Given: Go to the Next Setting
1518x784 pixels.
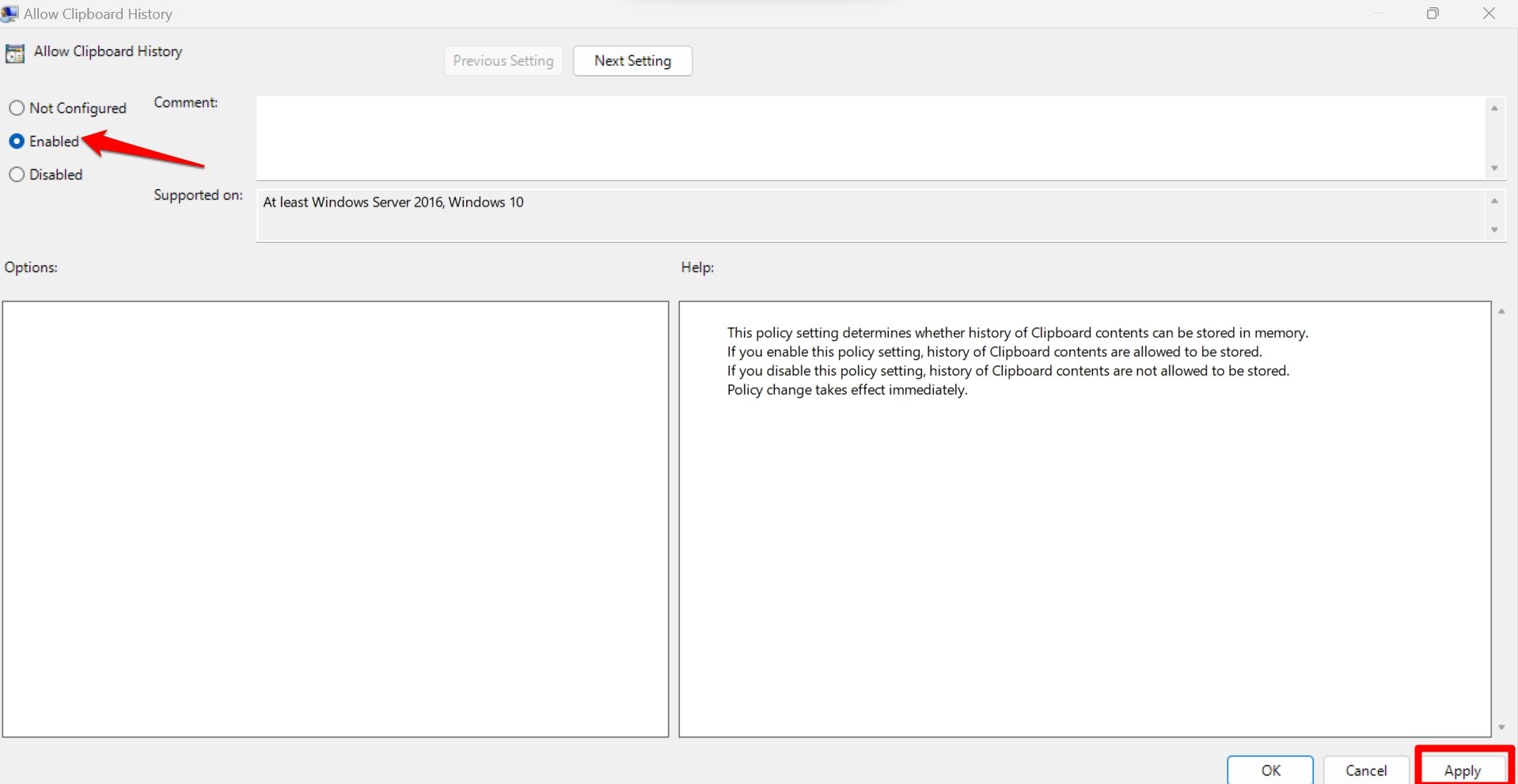Looking at the screenshot, I should (x=632, y=61).
